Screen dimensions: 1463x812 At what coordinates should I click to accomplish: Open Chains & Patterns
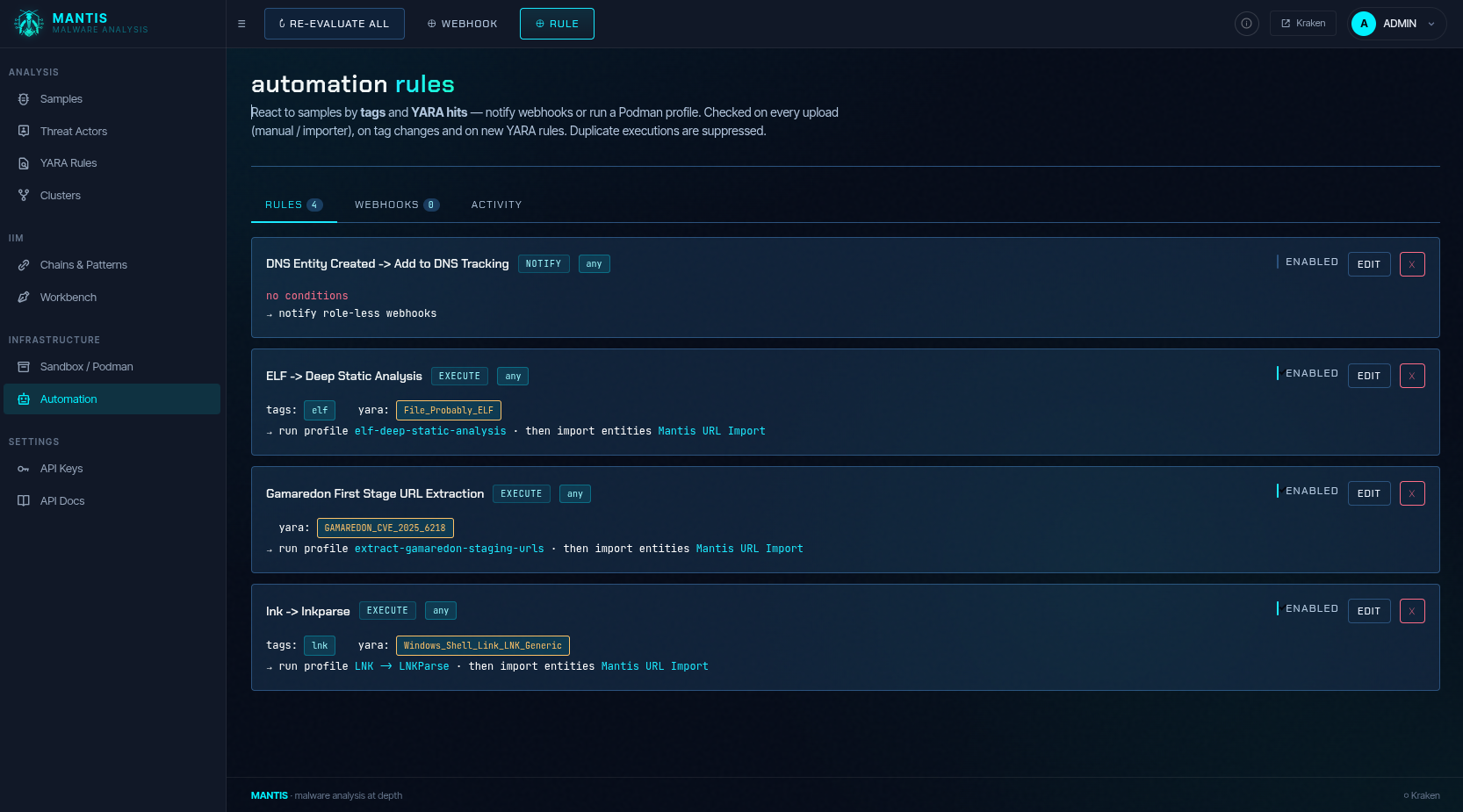coord(112,265)
